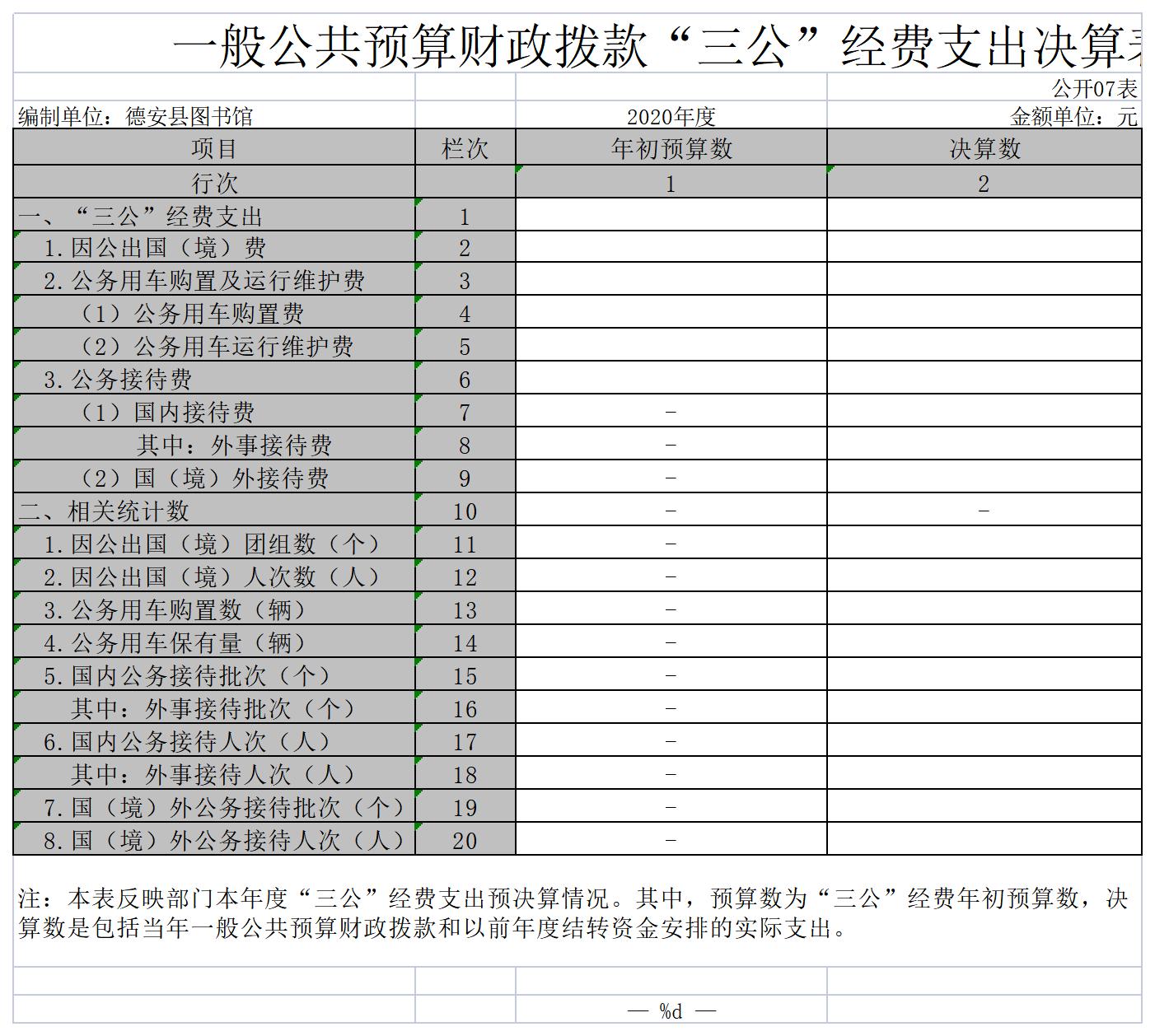Select the 4.公务用车保有量（辆） cell
This screenshot has height=1036, width=1155.
click(x=175, y=642)
